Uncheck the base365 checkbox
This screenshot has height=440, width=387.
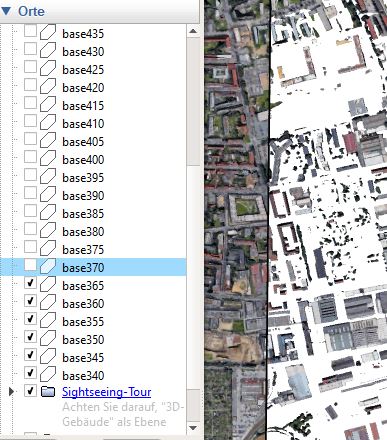[x=30, y=283]
